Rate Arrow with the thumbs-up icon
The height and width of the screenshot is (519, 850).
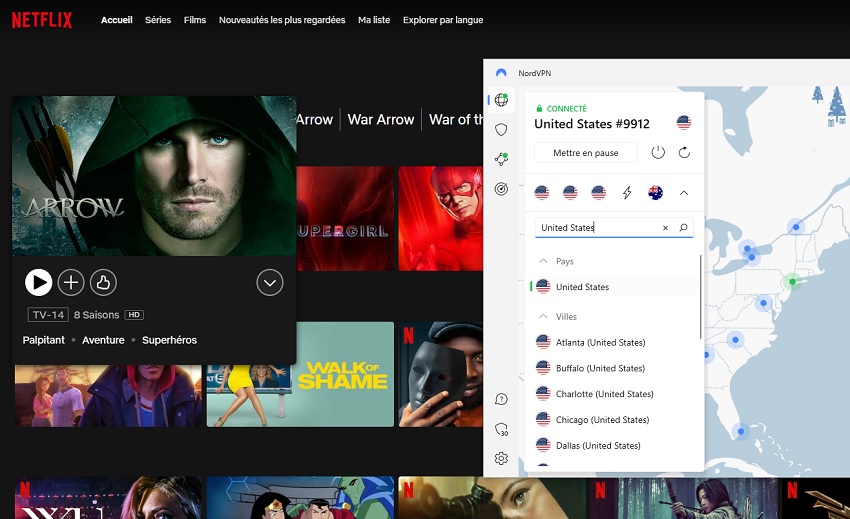pyautogui.click(x=103, y=283)
